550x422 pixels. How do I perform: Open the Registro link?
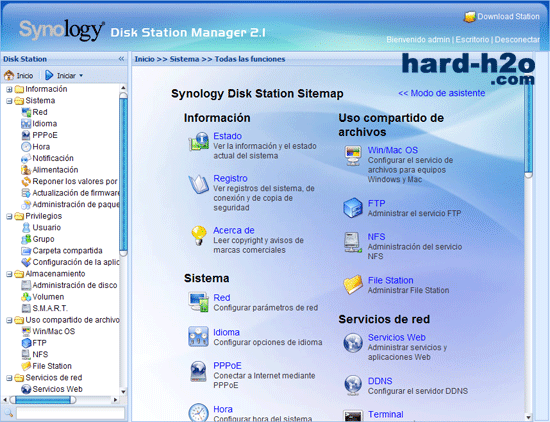point(230,179)
